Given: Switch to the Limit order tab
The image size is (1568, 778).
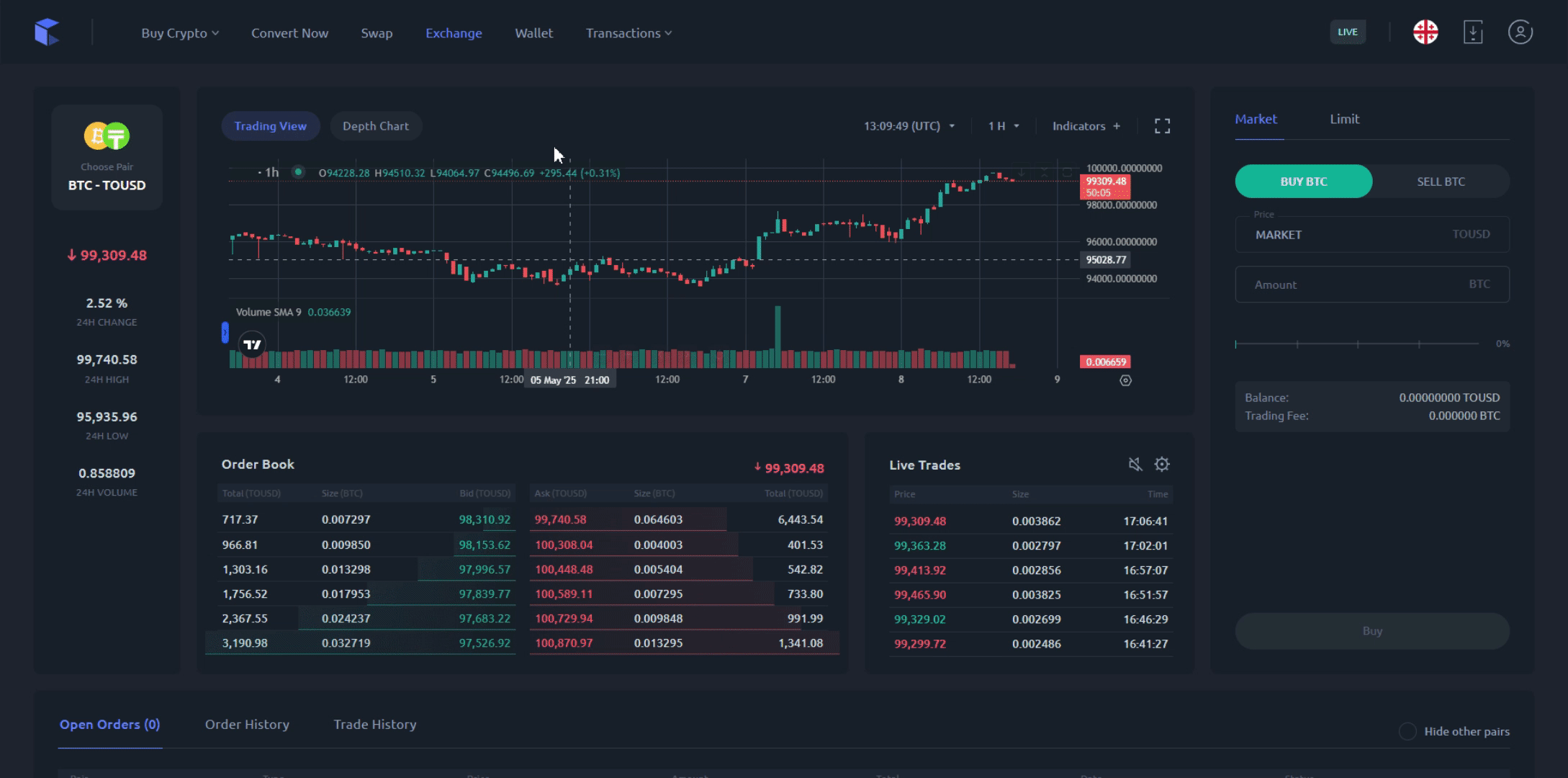Looking at the screenshot, I should (x=1344, y=119).
